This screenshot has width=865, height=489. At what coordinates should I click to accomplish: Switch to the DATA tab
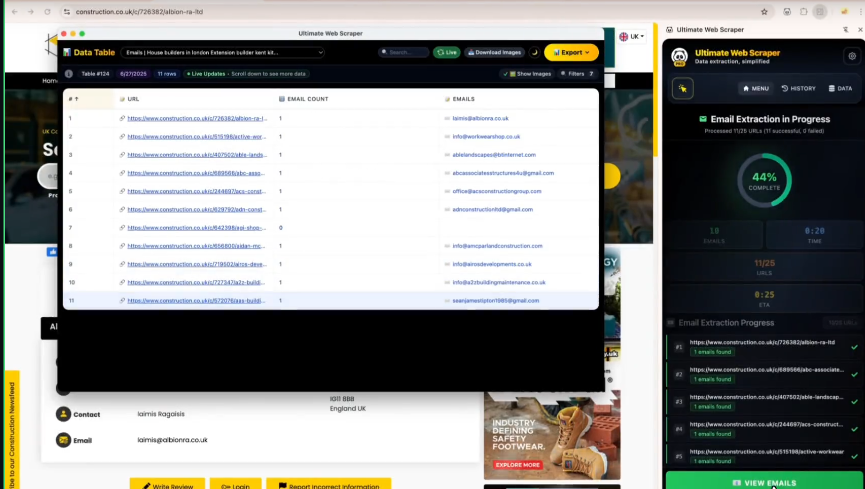840,88
